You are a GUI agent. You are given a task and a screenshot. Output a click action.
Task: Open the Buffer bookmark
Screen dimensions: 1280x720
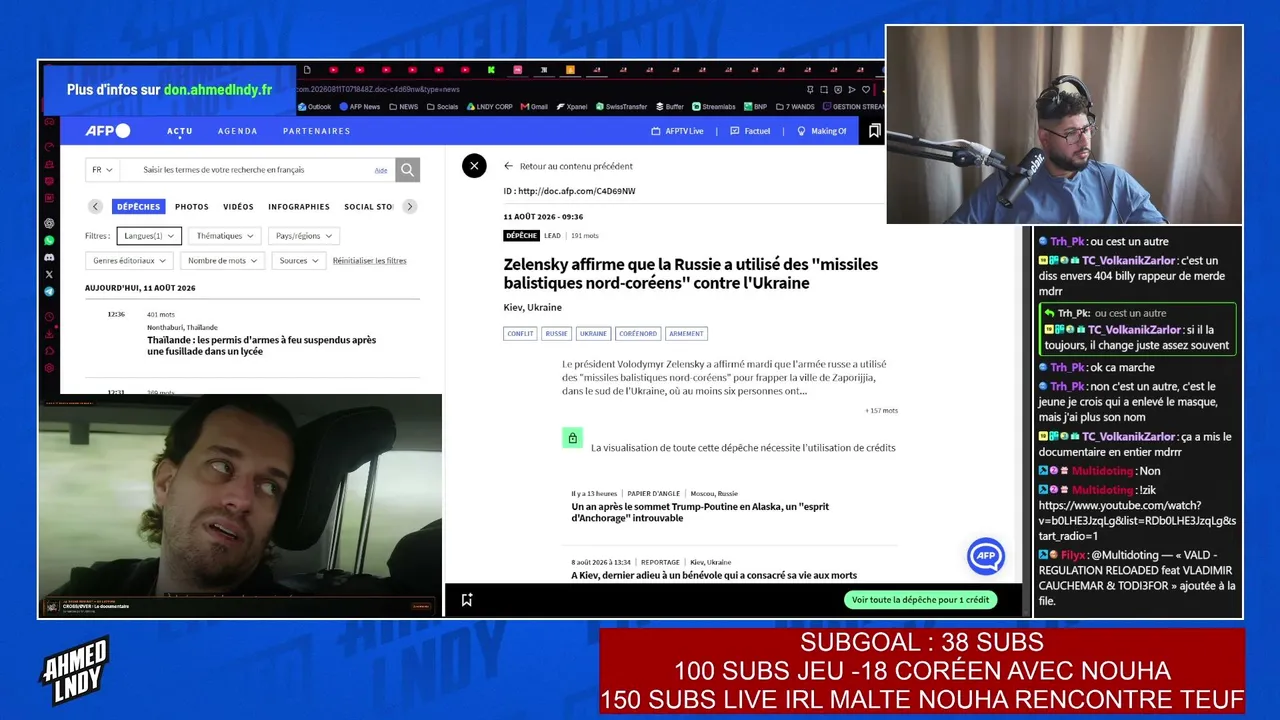coord(670,107)
